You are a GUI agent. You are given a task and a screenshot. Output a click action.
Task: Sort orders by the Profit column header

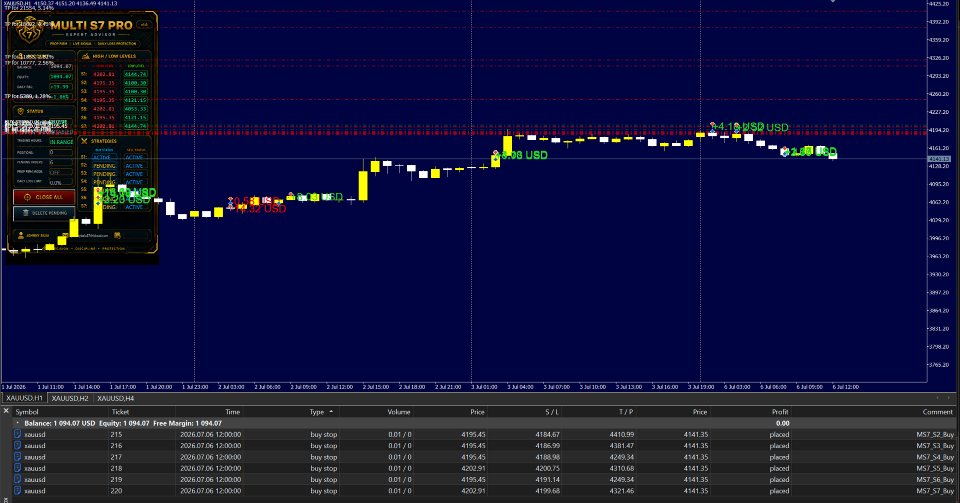pyautogui.click(x=780, y=412)
